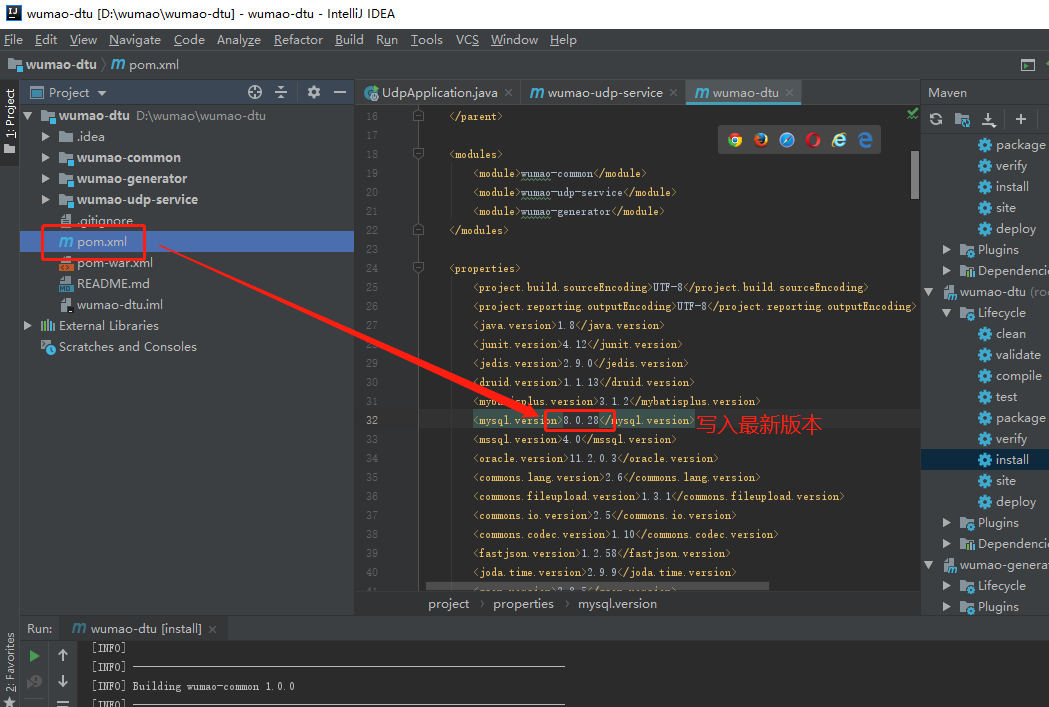Fold the properties block at line 24

(x=418, y=268)
